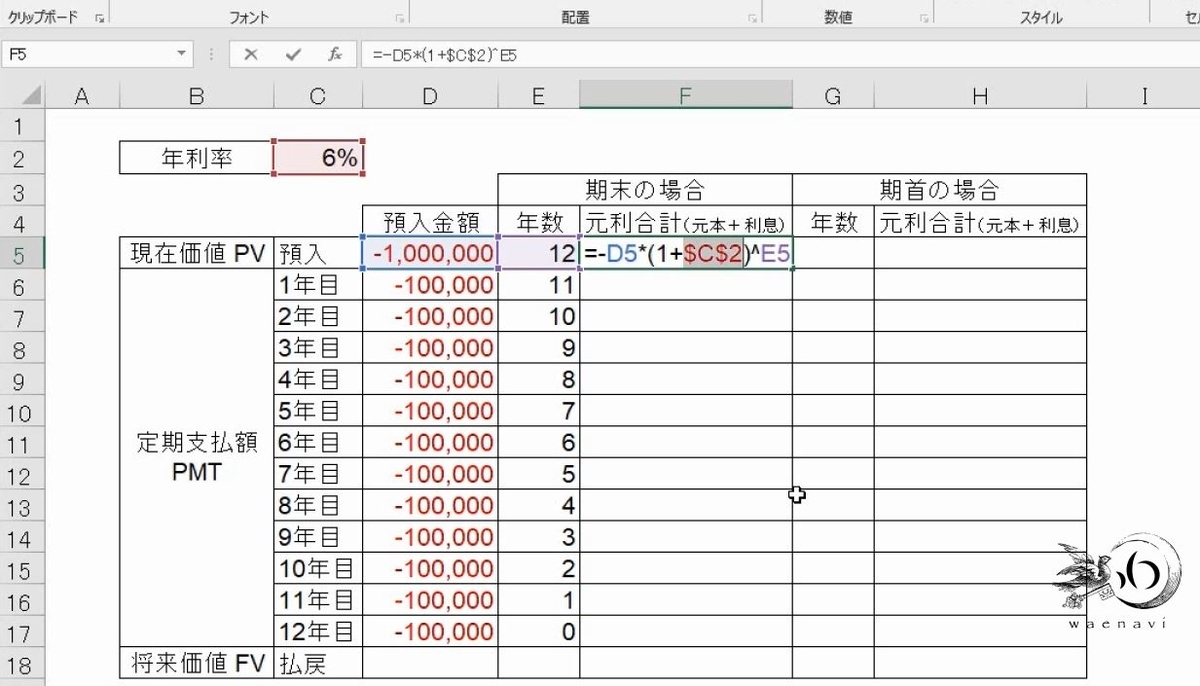
Task: Open the フォント group dialog launcher
Action: 399,19
